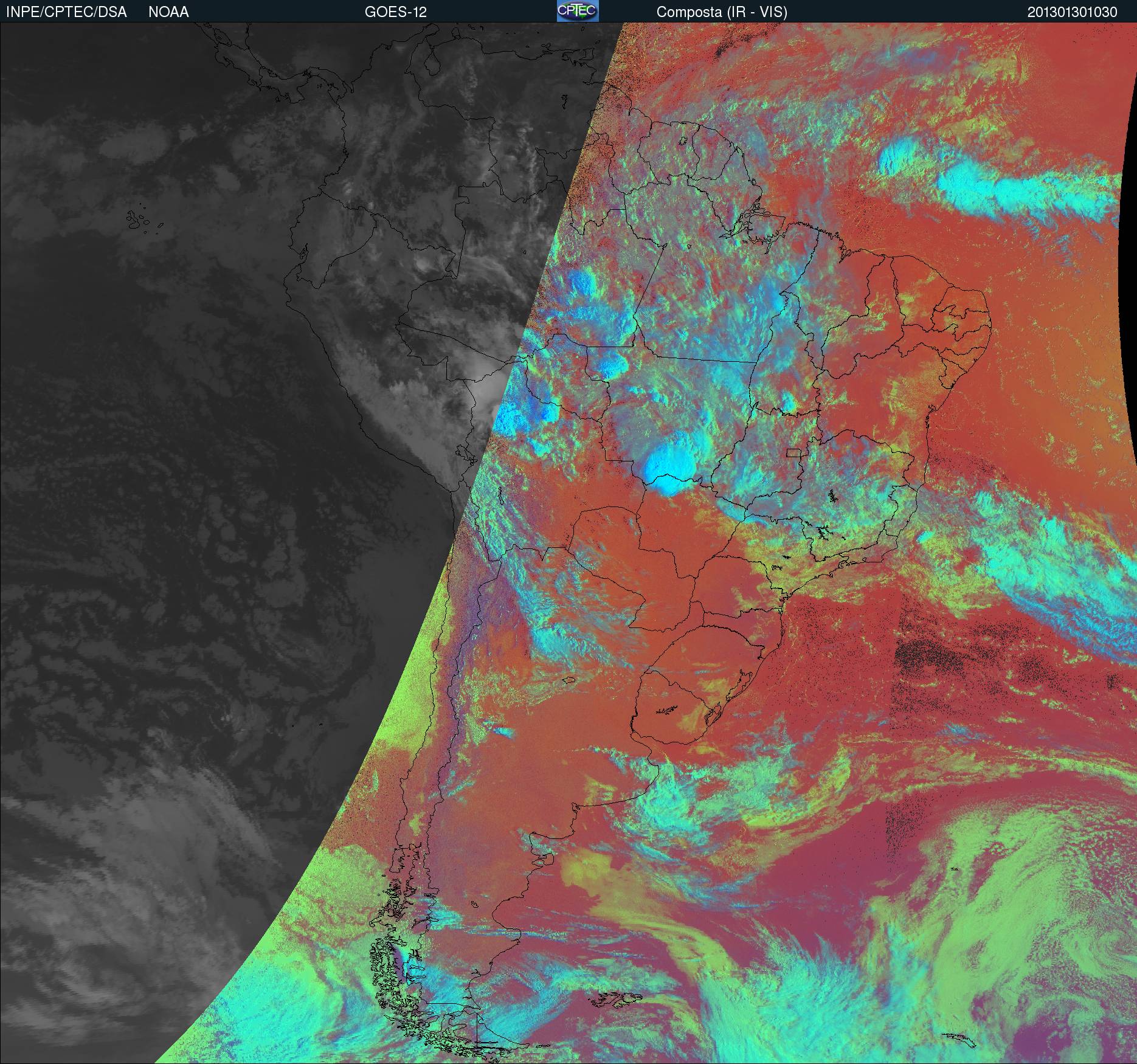Image resolution: width=1137 pixels, height=1064 pixels.
Task: Click the INPE/CPTEC/DSA header text
Action: coord(66,12)
